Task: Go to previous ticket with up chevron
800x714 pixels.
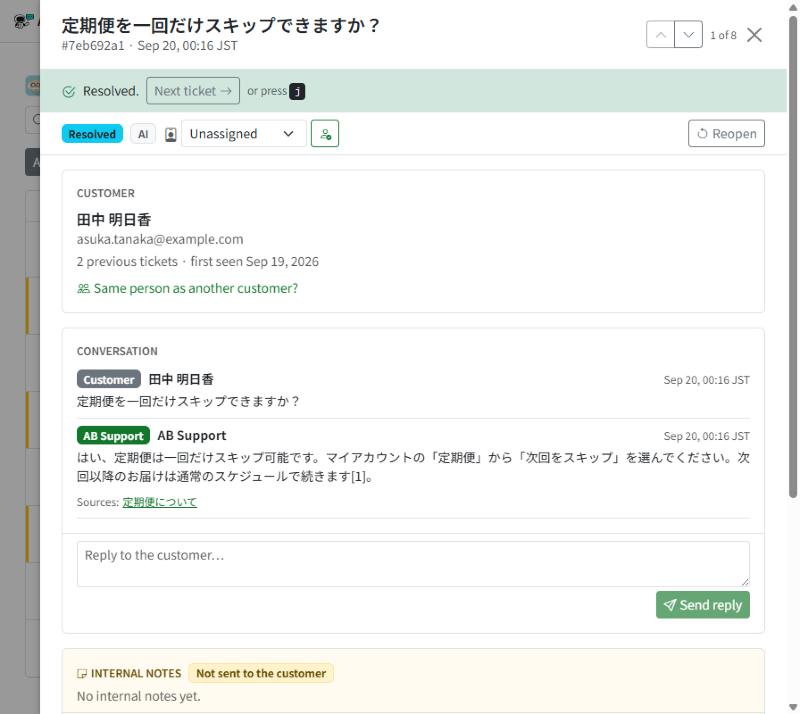Action: point(660,35)
